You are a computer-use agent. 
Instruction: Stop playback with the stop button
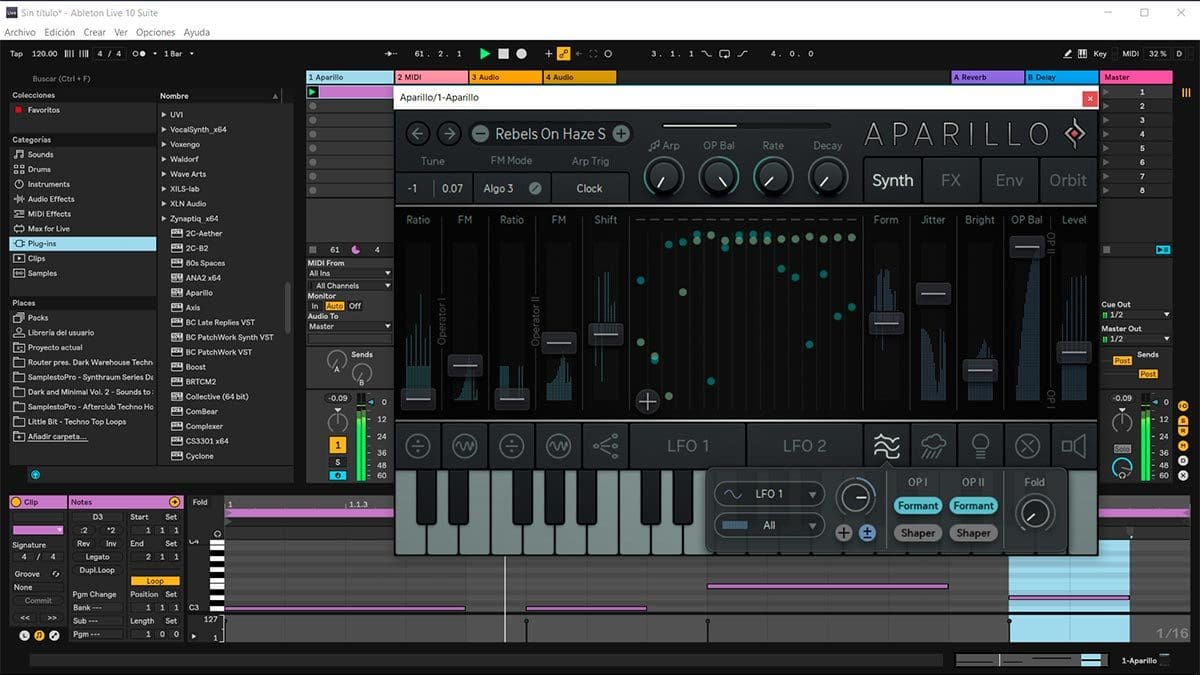tap(504, 53)
